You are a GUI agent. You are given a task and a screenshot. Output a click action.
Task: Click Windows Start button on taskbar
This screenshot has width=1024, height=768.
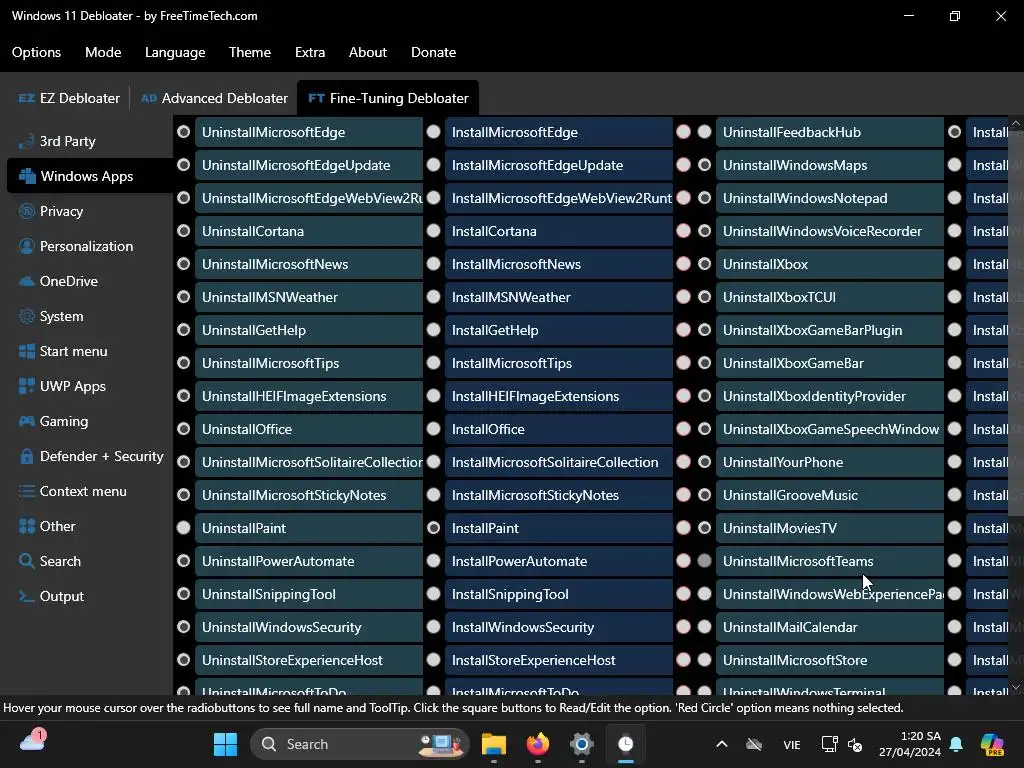225,744
